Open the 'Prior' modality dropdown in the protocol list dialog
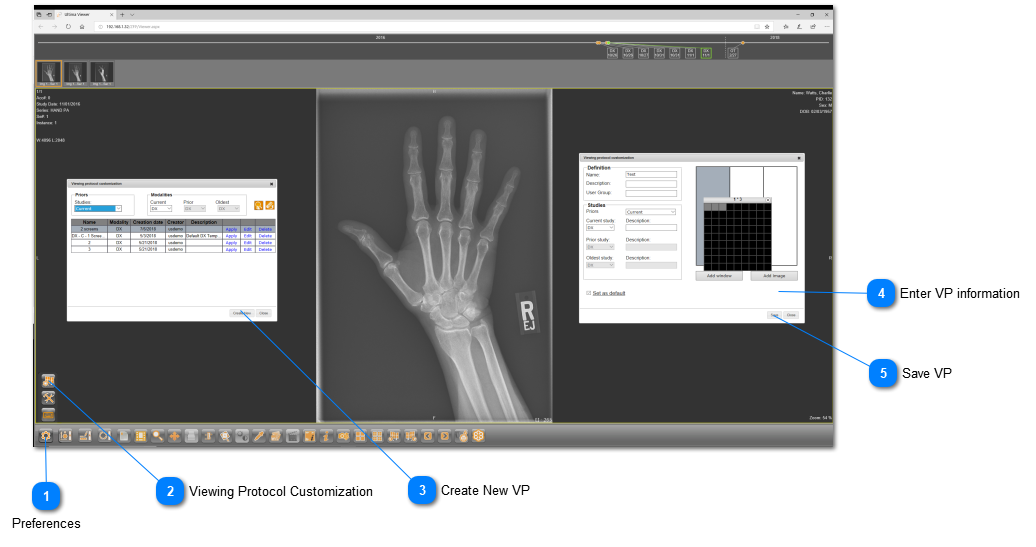1036x547 pixels. pyautogui.click(x=195, y=209)
